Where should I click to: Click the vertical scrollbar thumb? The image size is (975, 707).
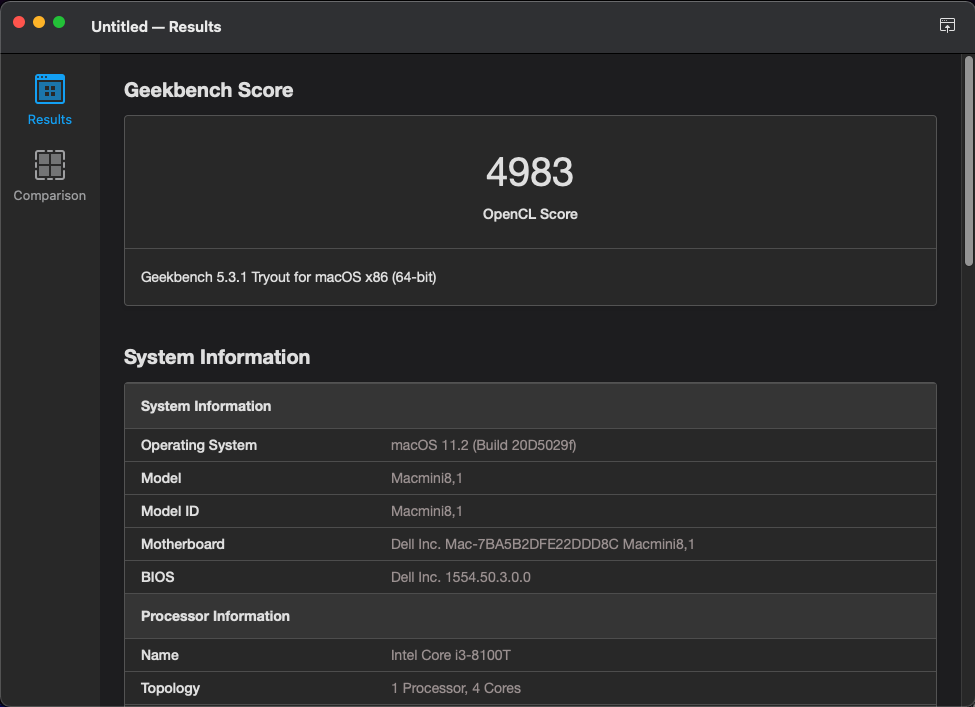click(x=968, y=161)
